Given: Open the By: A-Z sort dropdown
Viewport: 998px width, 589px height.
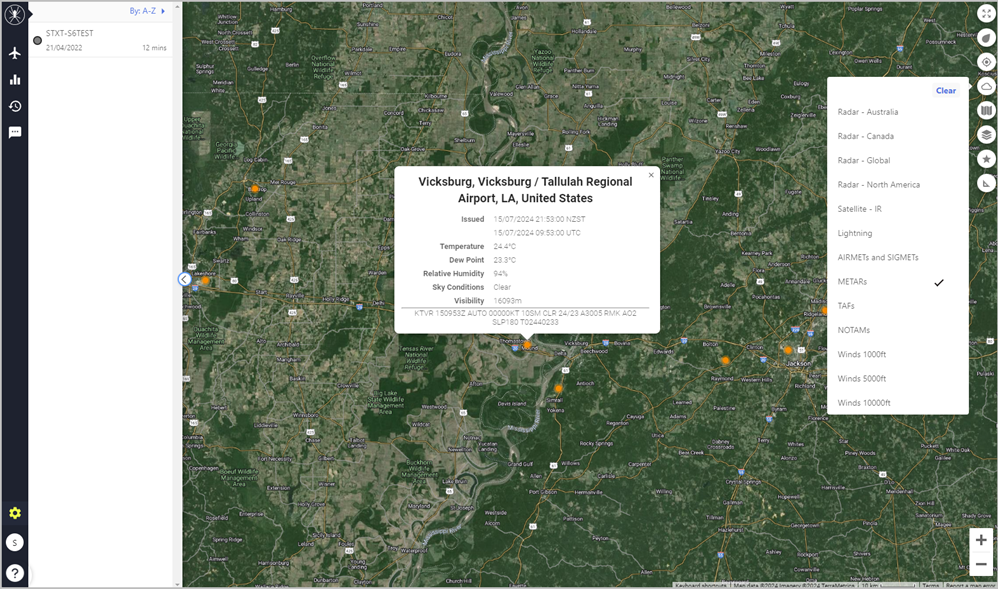Looking at the screenshot, I should [147, 11].
